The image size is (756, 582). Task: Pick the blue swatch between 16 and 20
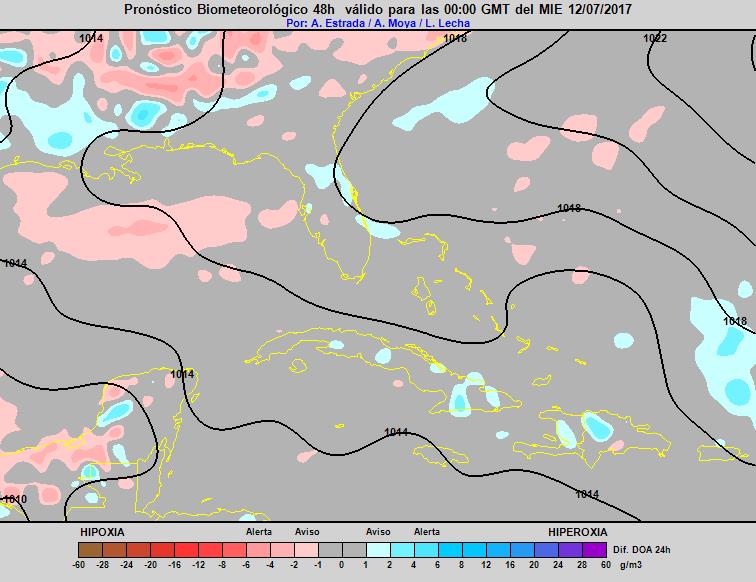pos(522,550)
